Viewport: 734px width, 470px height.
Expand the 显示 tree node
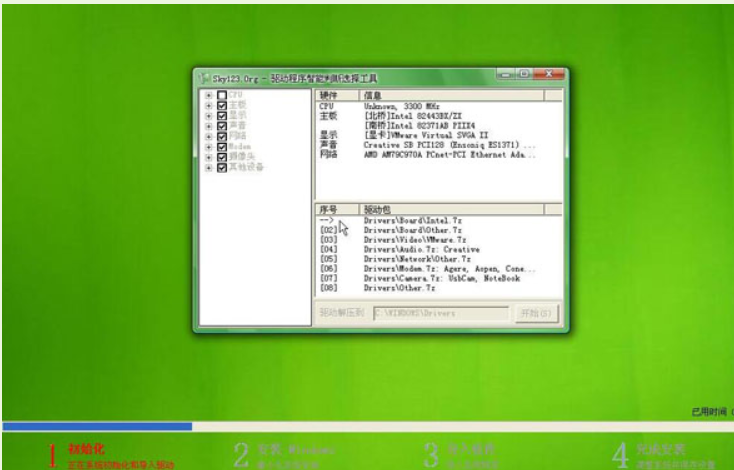[208, 115]
